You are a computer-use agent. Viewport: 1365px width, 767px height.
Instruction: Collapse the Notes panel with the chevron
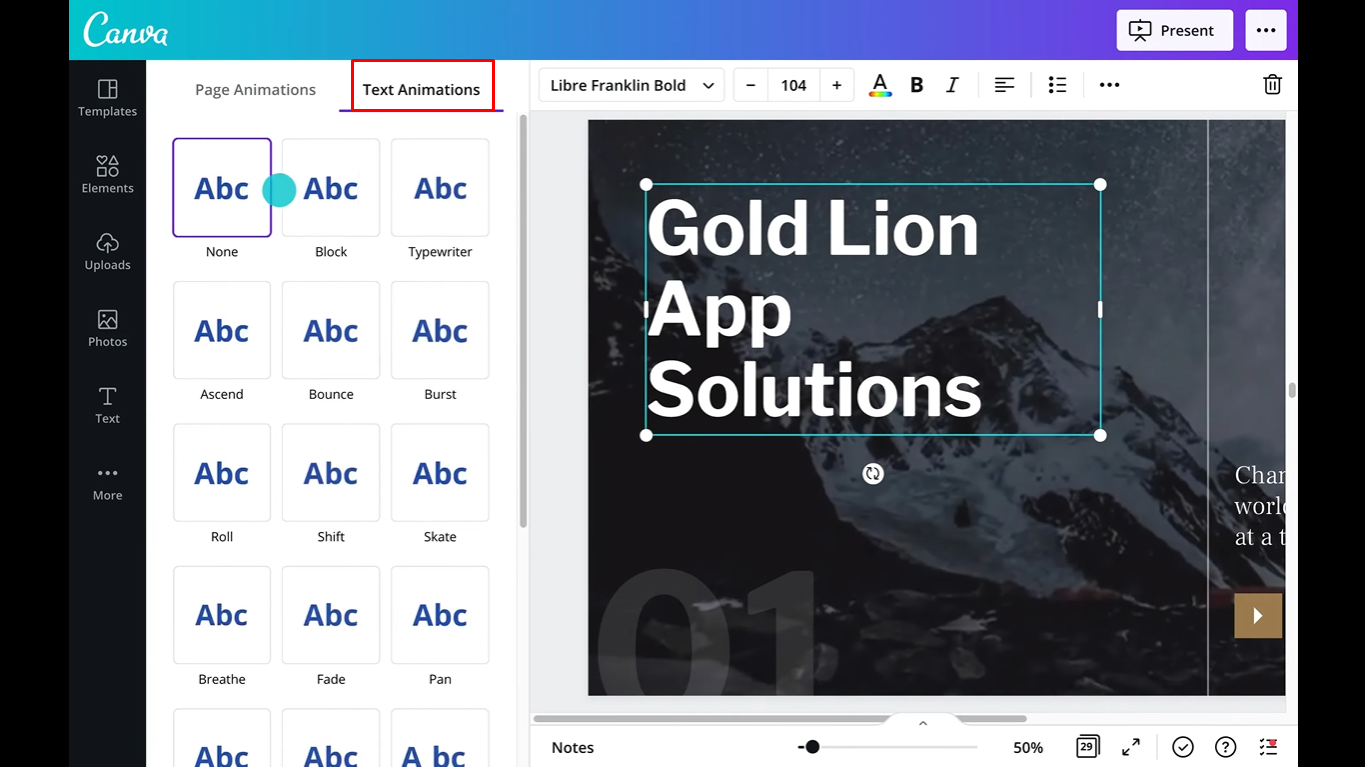[922, 722]
